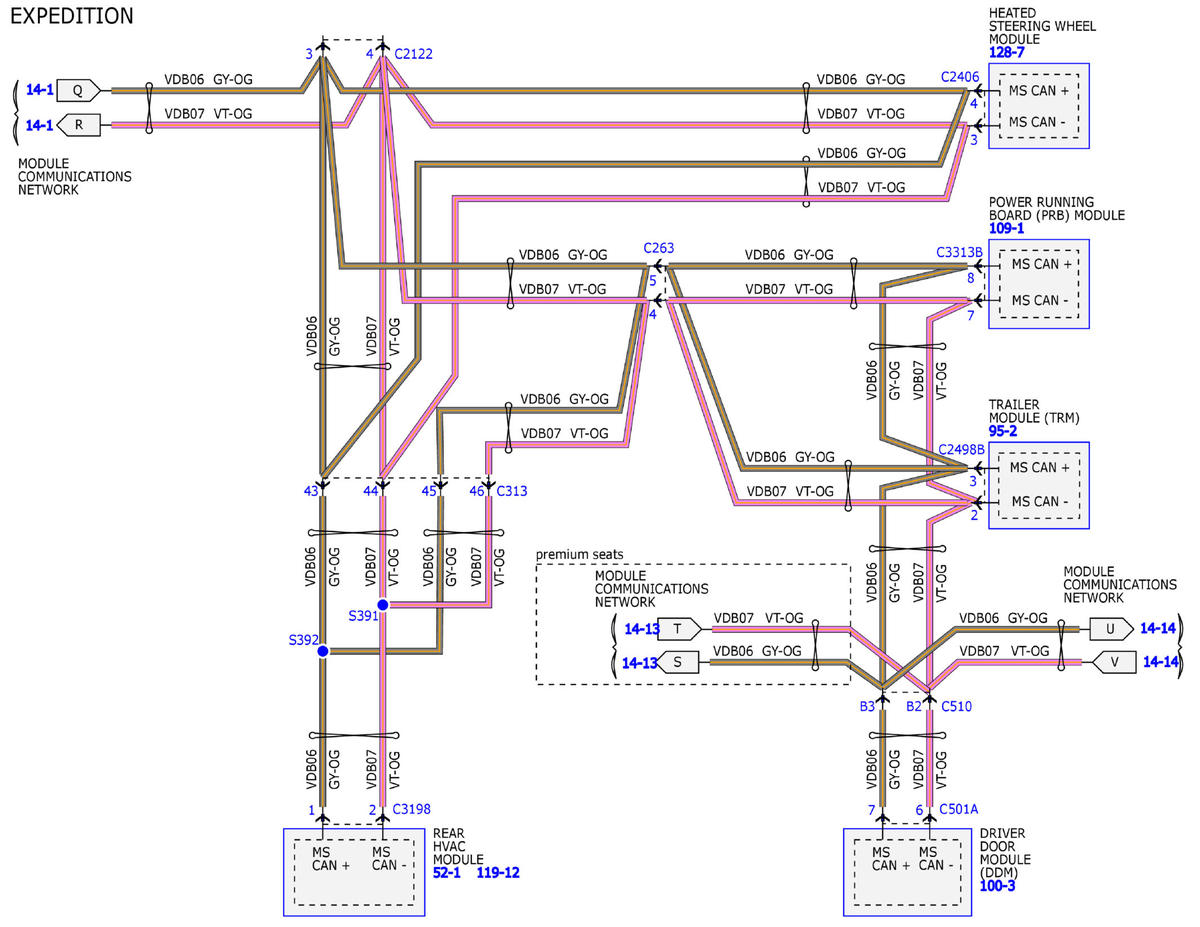
Task: Select connector label C501A
Action: [960, 810]
